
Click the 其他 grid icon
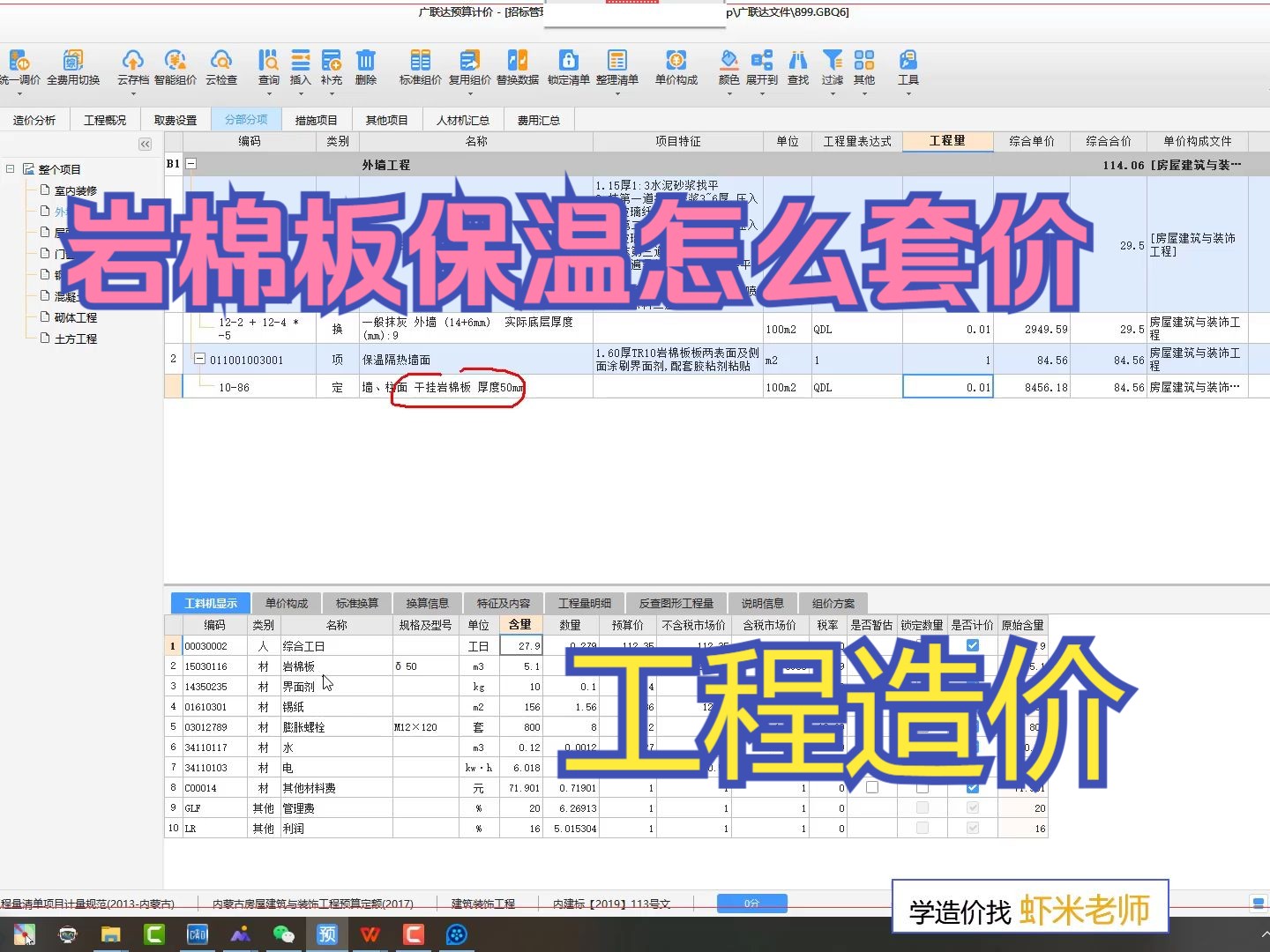click(864, 61)
